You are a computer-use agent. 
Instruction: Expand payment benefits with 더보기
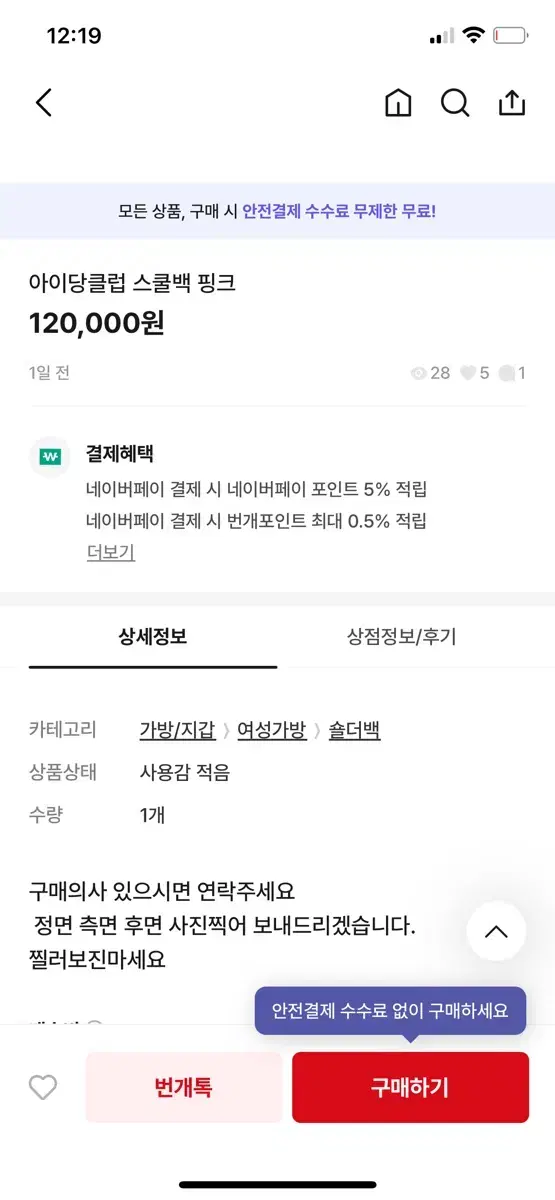click(111, 552)
